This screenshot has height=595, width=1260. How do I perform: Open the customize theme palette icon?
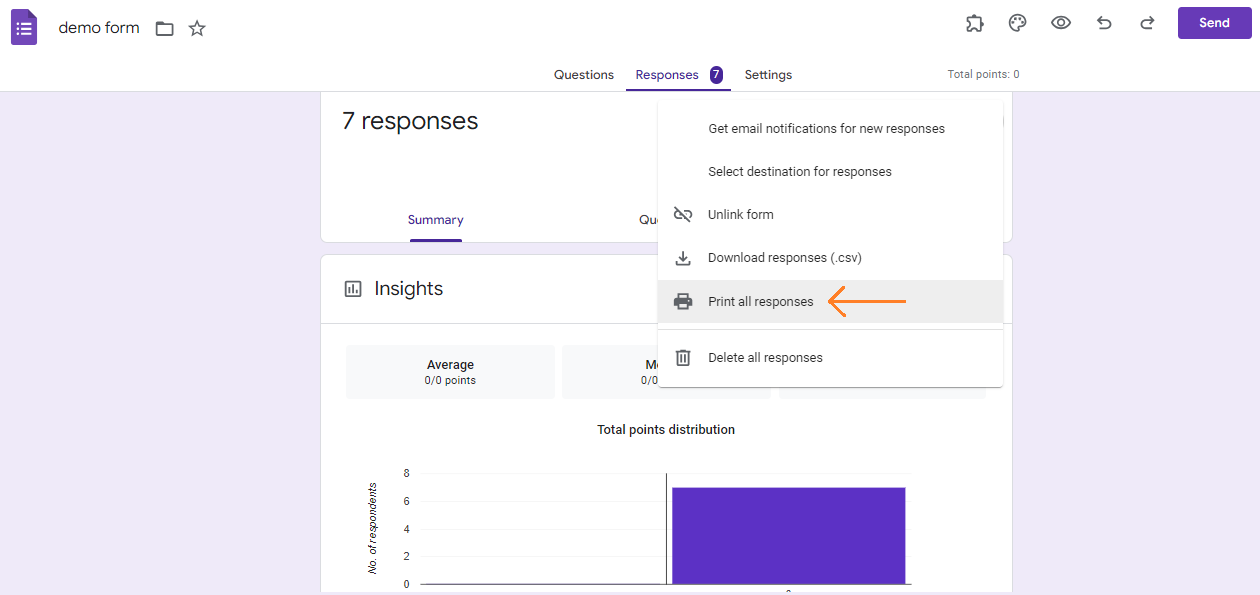1017,23
